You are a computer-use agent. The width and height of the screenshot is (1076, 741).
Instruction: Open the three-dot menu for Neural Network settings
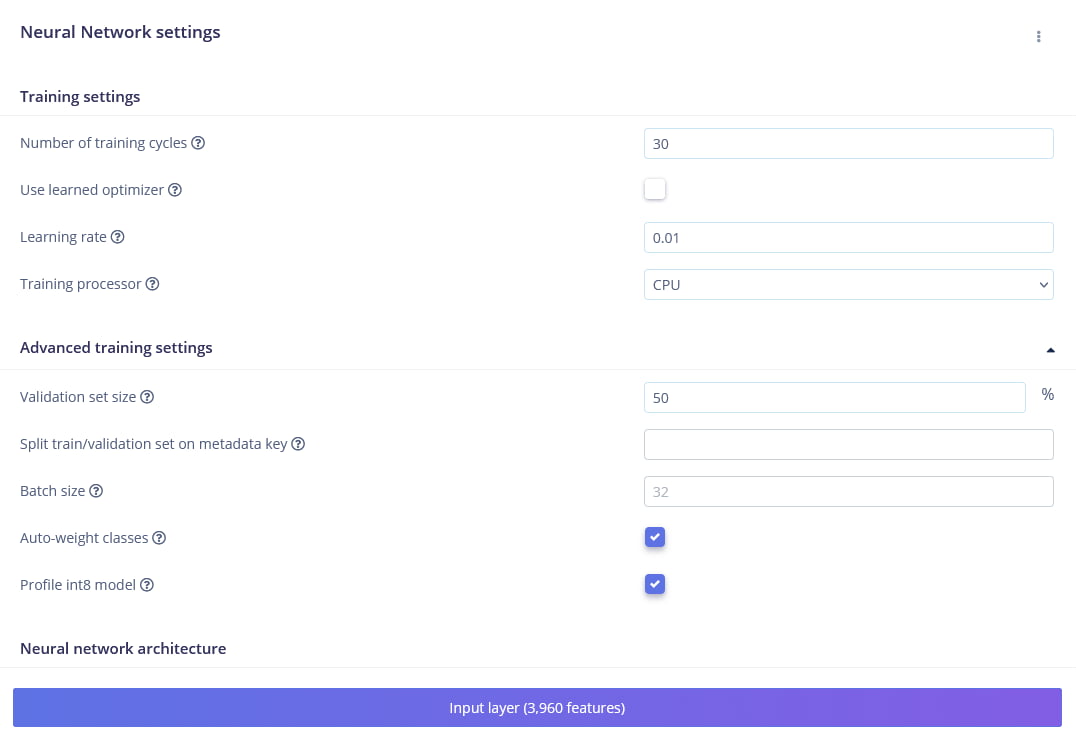click(x=1038, y=37)
